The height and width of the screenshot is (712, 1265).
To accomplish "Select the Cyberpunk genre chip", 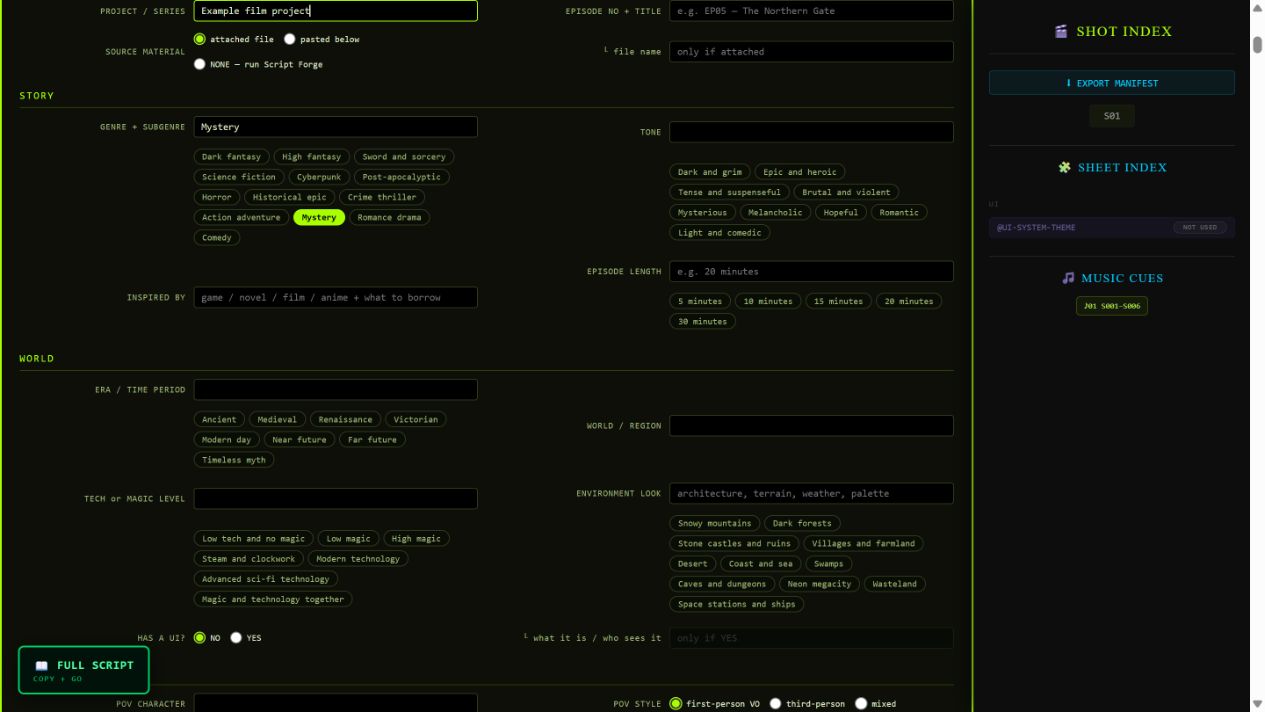I will [x=319, y=177].
